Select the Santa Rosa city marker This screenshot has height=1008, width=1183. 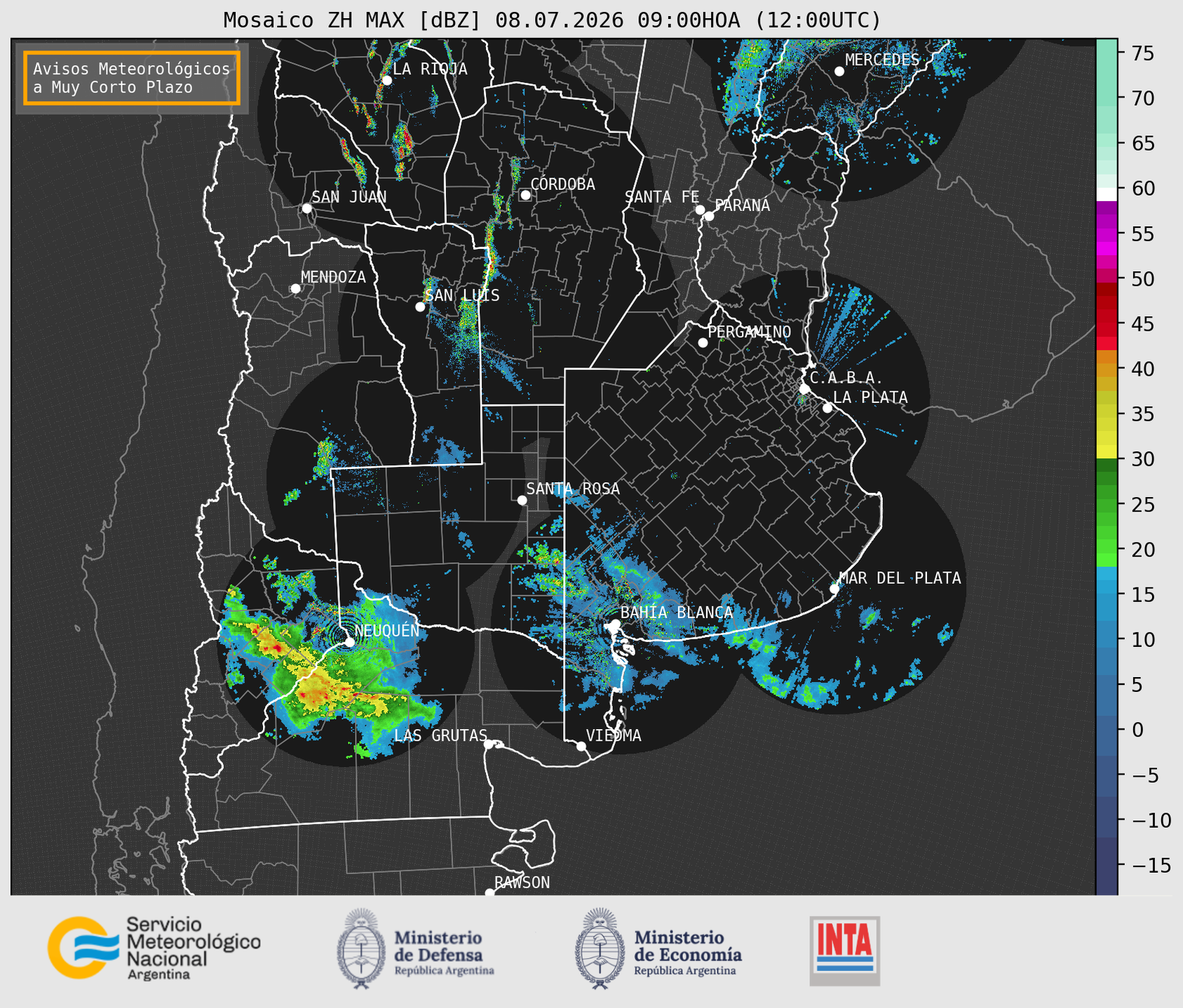coord(522,500)
